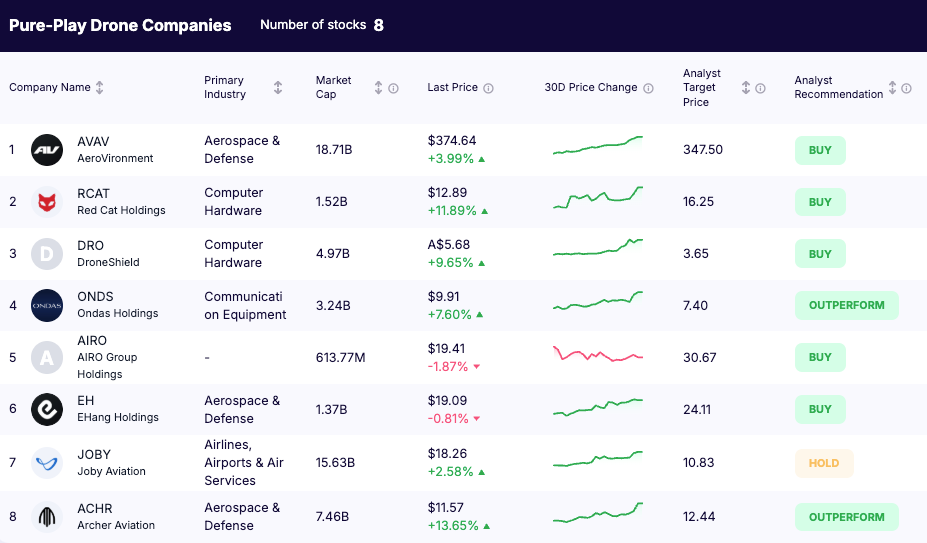Viewport: 927px width, 543px height.
Task: Open the DRO DroneShield link
Action: (x=90, y=245)
